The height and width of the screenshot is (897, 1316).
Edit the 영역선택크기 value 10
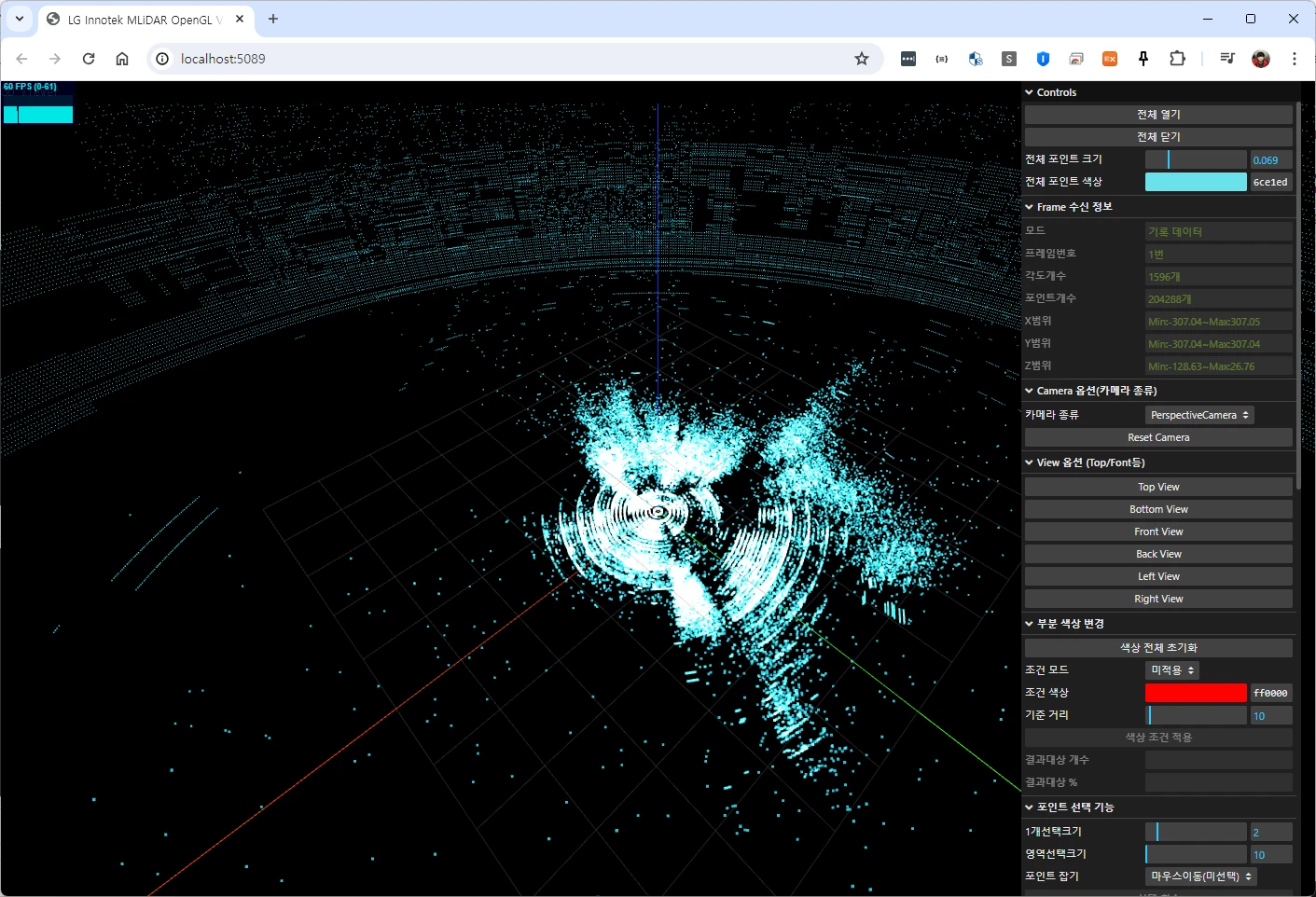[1271, 854]
